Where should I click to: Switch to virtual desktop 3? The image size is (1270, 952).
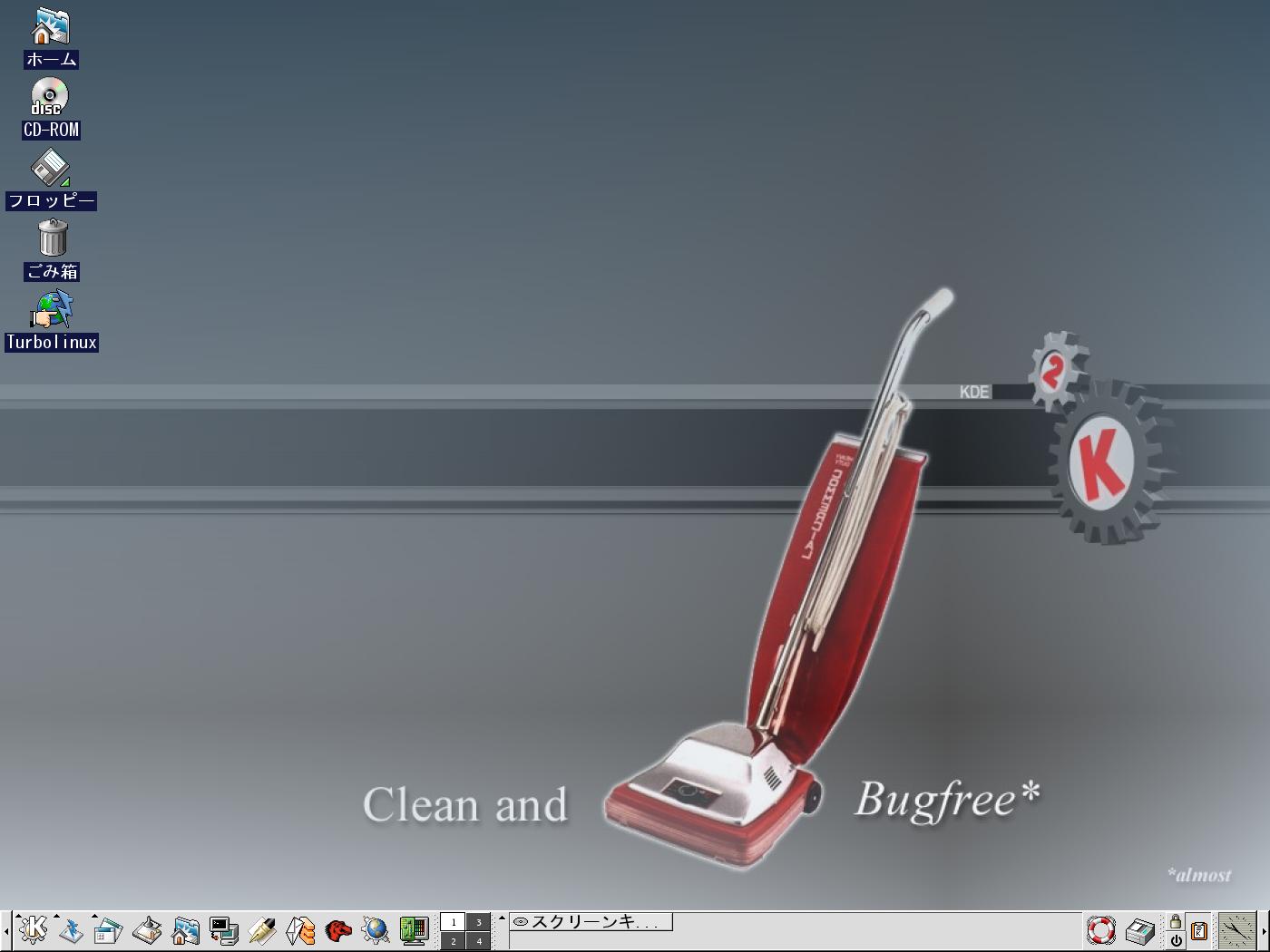(479, 921)
